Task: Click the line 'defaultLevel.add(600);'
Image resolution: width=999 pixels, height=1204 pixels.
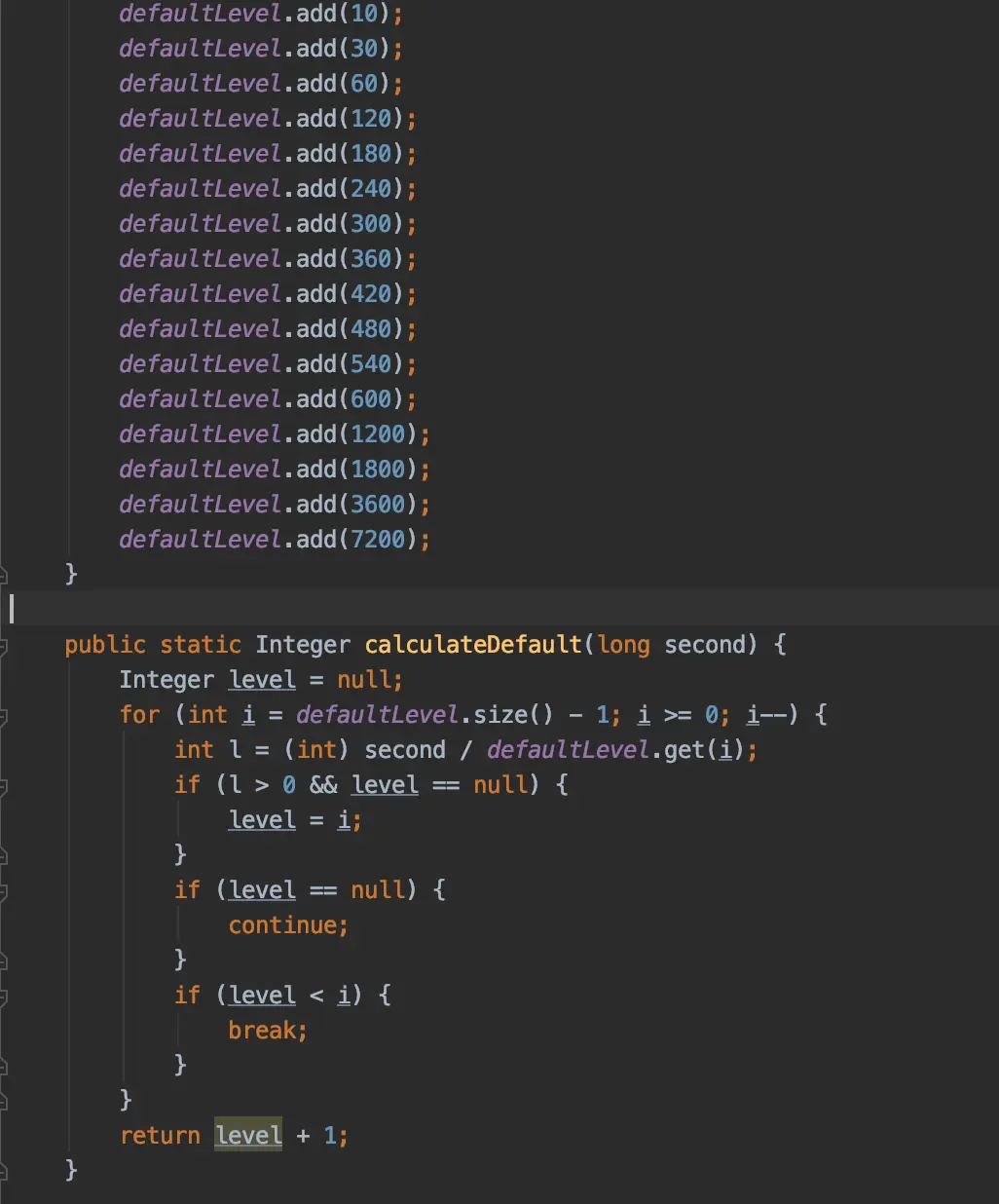Action: tap(268, 399)
